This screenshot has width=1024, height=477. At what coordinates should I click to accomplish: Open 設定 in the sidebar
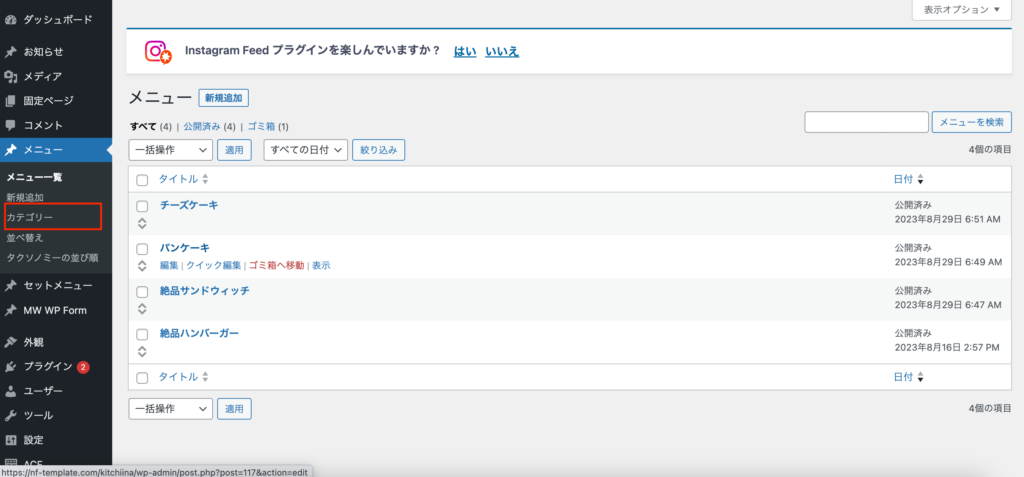(x=34, y=440)
